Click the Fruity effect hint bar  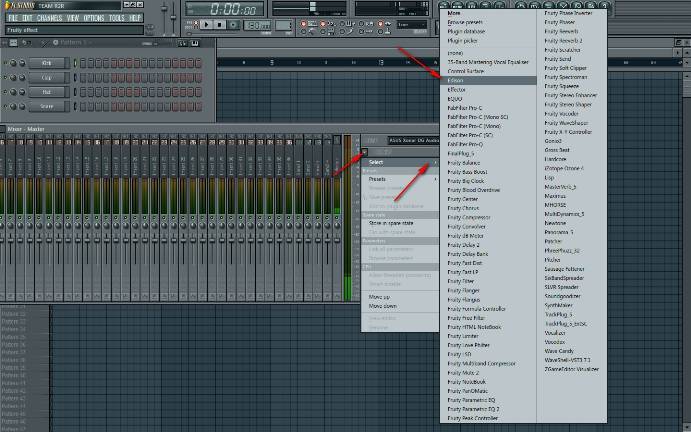pos(74,30)
